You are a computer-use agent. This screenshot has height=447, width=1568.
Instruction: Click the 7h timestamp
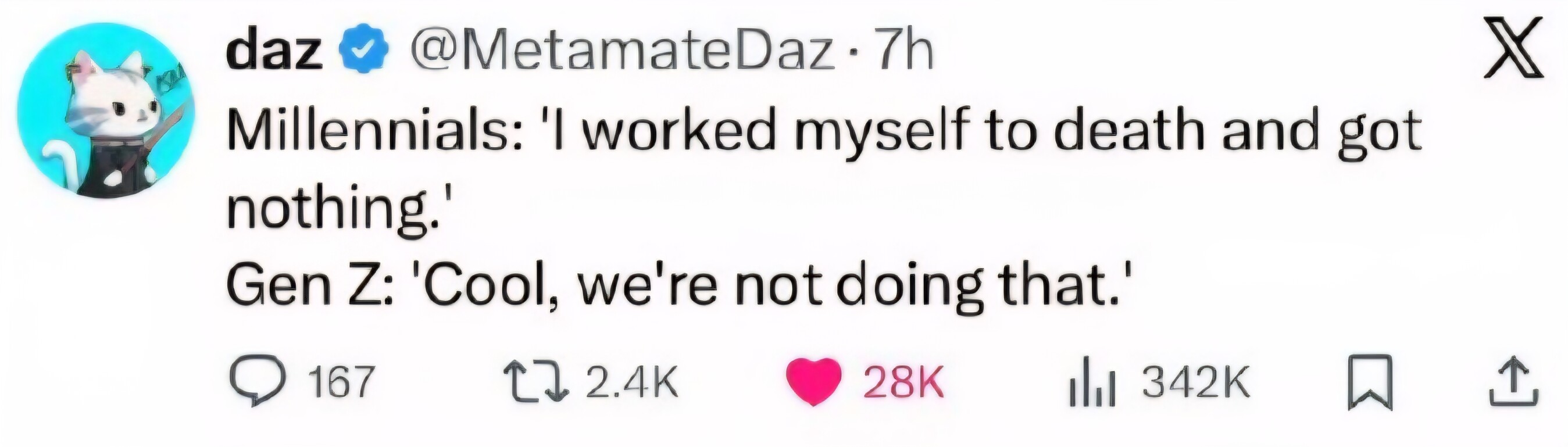pyautogui.click(x=903, y=52)
